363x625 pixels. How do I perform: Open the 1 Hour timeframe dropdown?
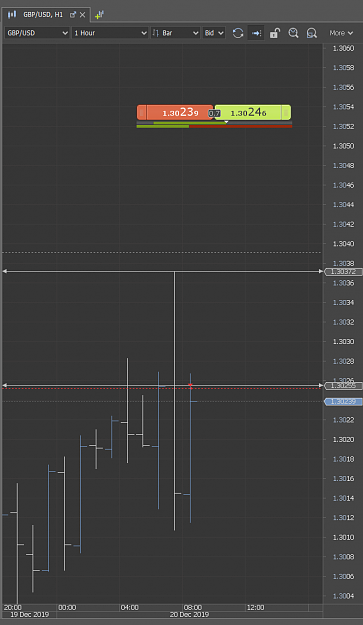tap(110, 33)
